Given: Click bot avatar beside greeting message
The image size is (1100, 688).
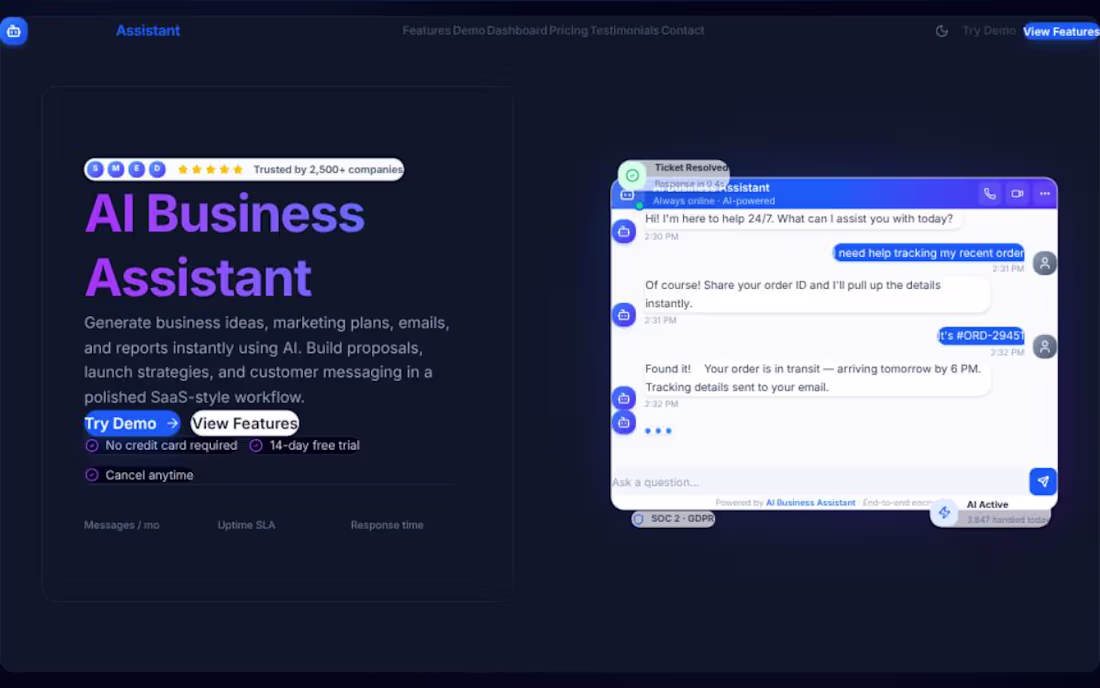Looking at the screenshot, I should click(624, 231).
